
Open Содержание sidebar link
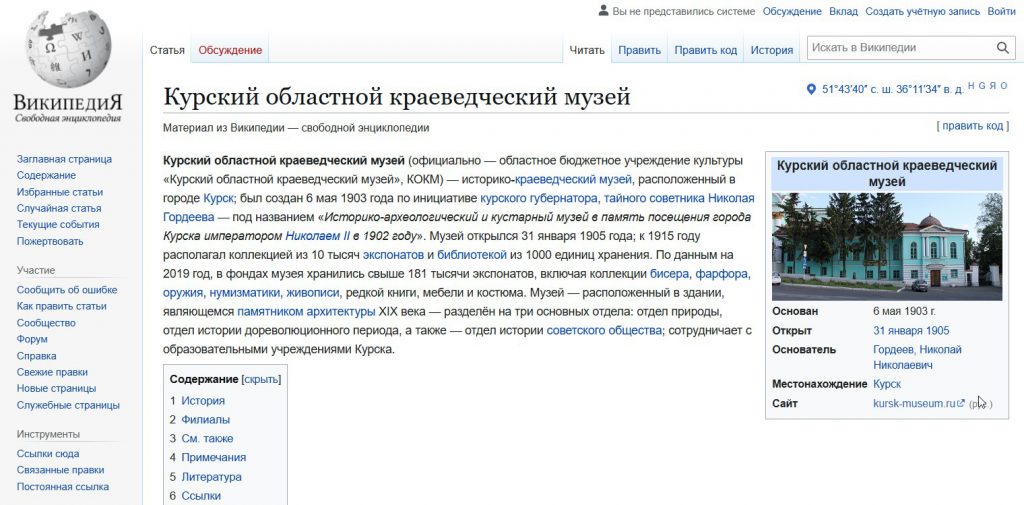tap(46, 175)
